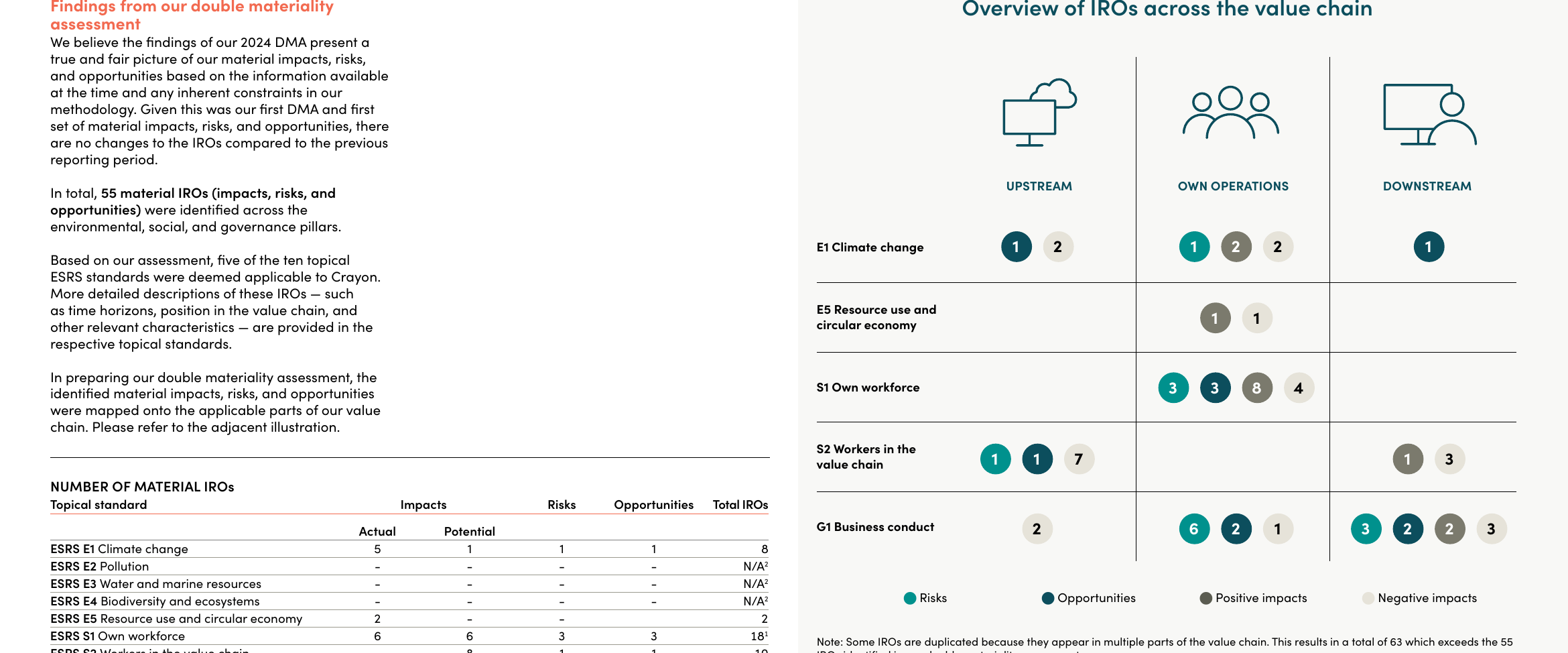The height and width of the screenshot is (653, 1568).
Task: Click the OWN OPERATIONS column heading
Action: click(x=1233, y=186)
